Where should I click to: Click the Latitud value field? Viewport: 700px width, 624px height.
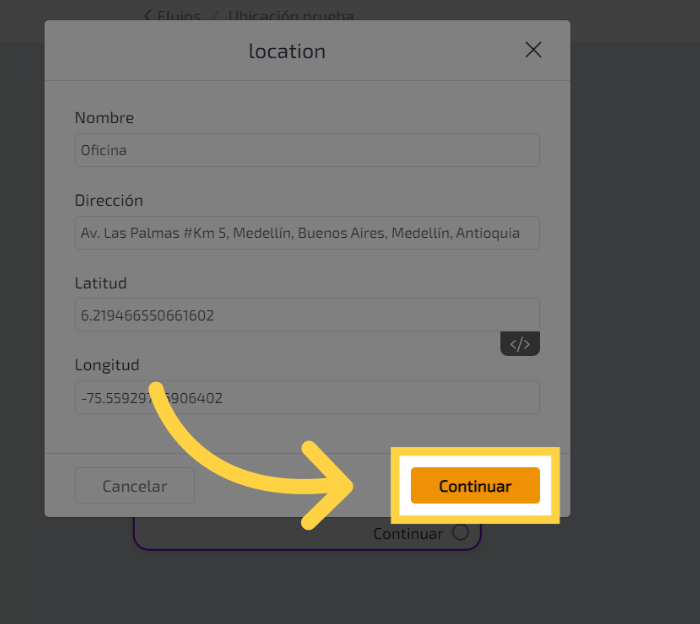(x=307, y=315)
